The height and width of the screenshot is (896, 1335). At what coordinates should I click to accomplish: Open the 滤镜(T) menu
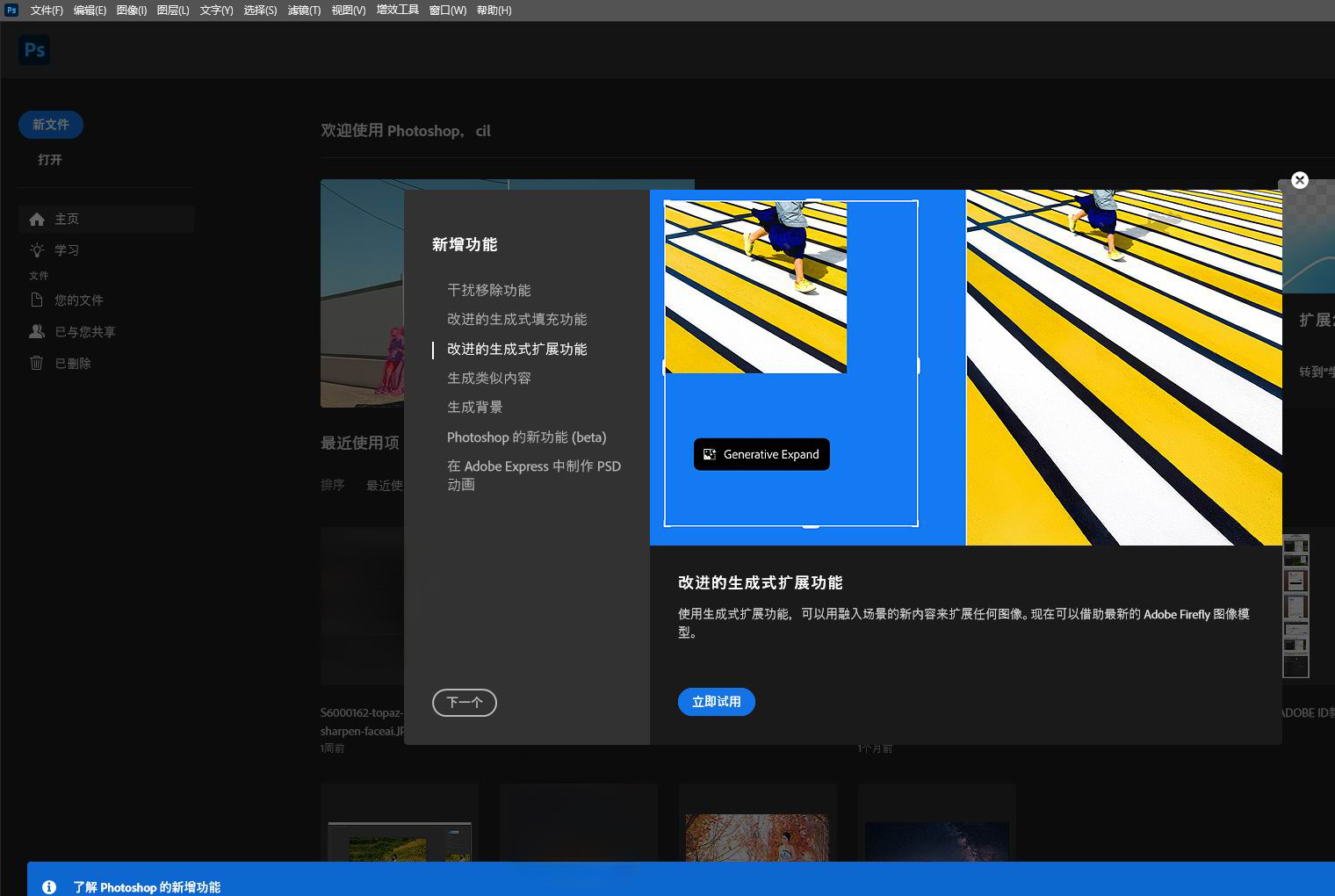coord(304,11)
